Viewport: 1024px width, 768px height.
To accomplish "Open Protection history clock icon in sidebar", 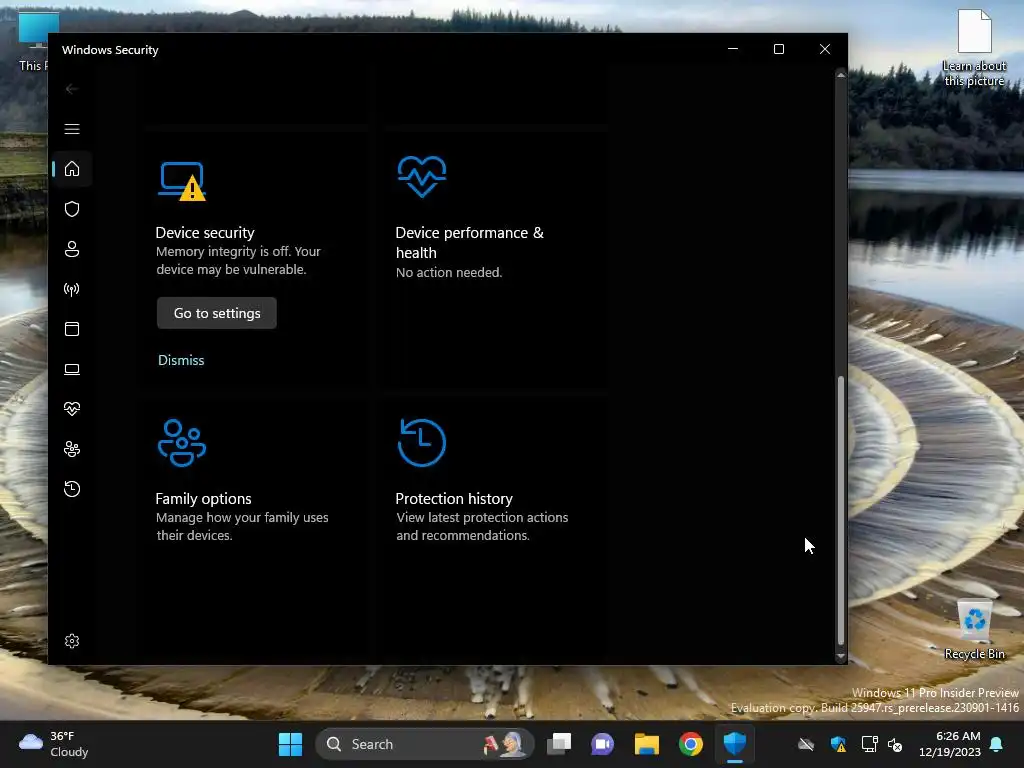I will (x=72, y=488).
